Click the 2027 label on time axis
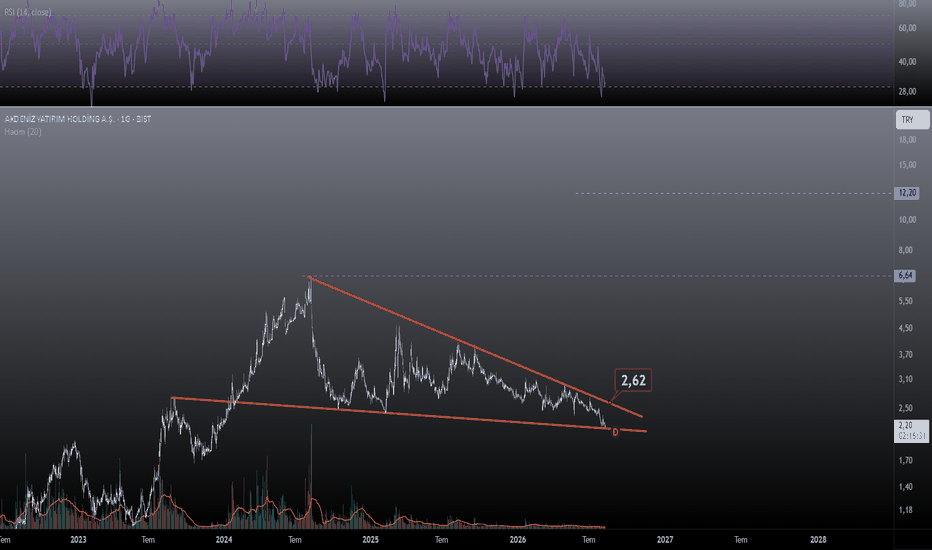This screenshot has height=550, width=932. pos(665,539)
